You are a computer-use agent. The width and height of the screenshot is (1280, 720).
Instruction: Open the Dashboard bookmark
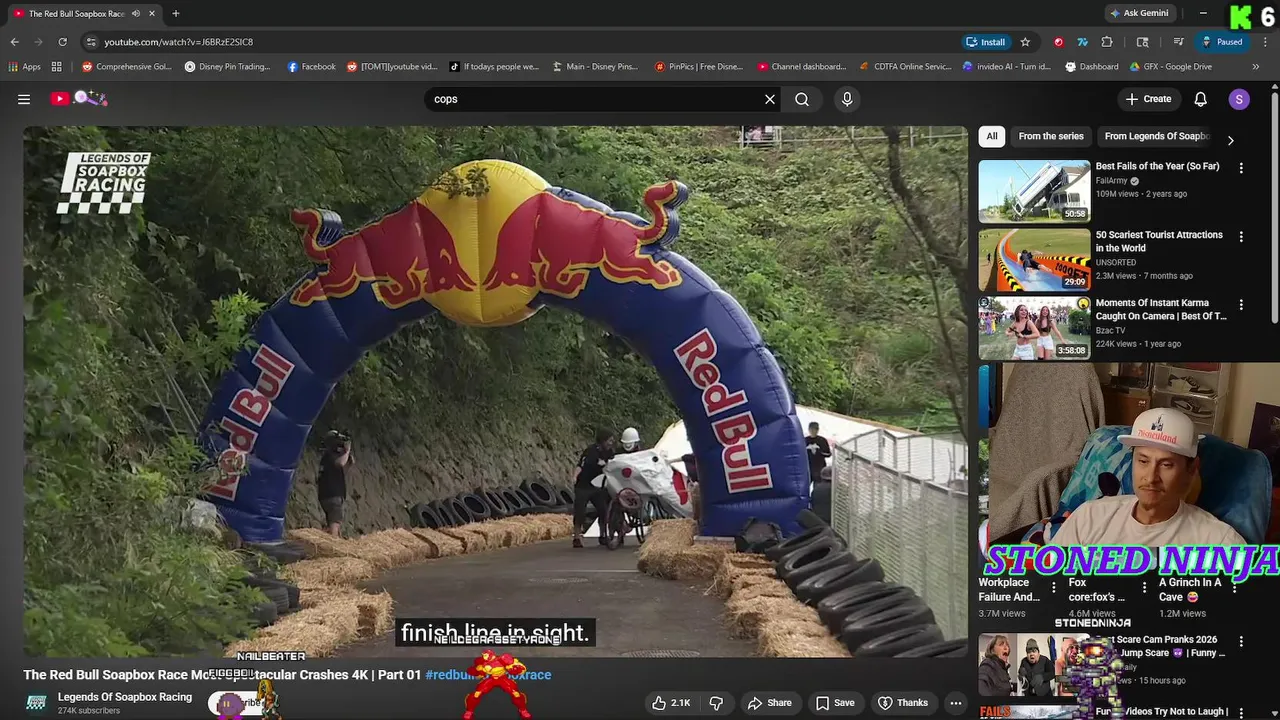(1091, 67)
